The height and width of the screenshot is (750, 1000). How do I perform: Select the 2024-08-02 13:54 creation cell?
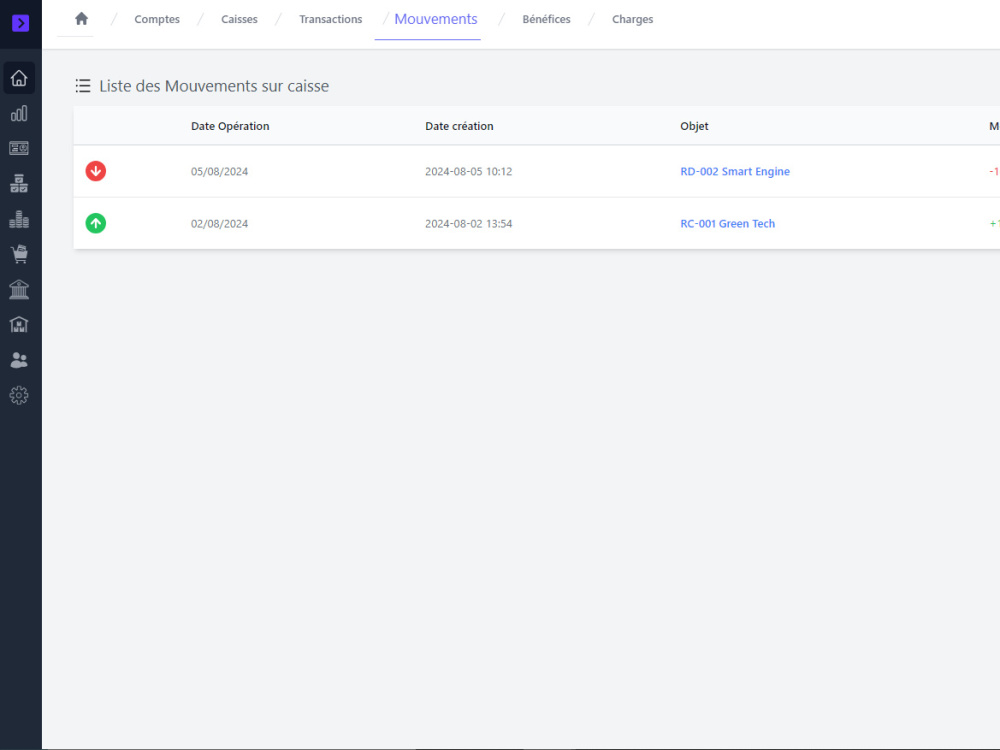click(469, 224)
